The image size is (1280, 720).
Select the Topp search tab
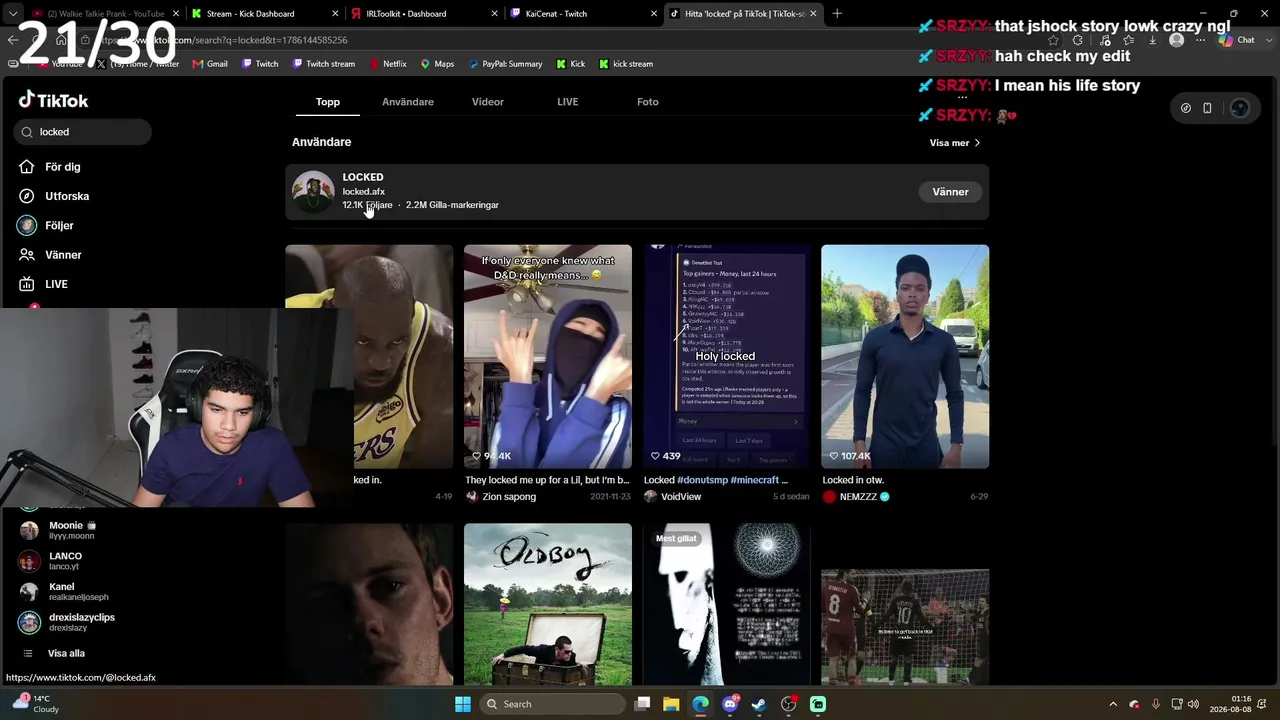328,102
